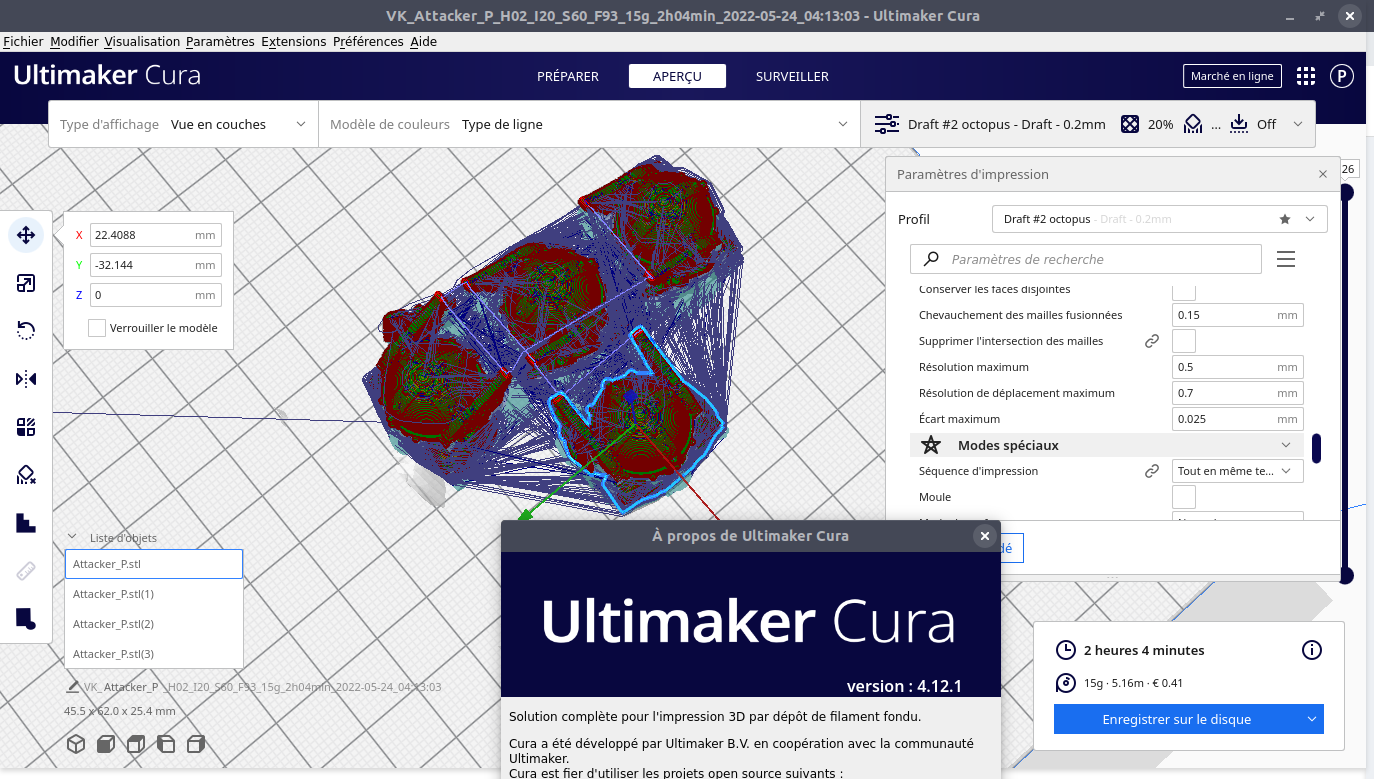Select the Move tool in left toolbar
Image resolution: width=1374 pixels, height=779 pixels.
26,236
